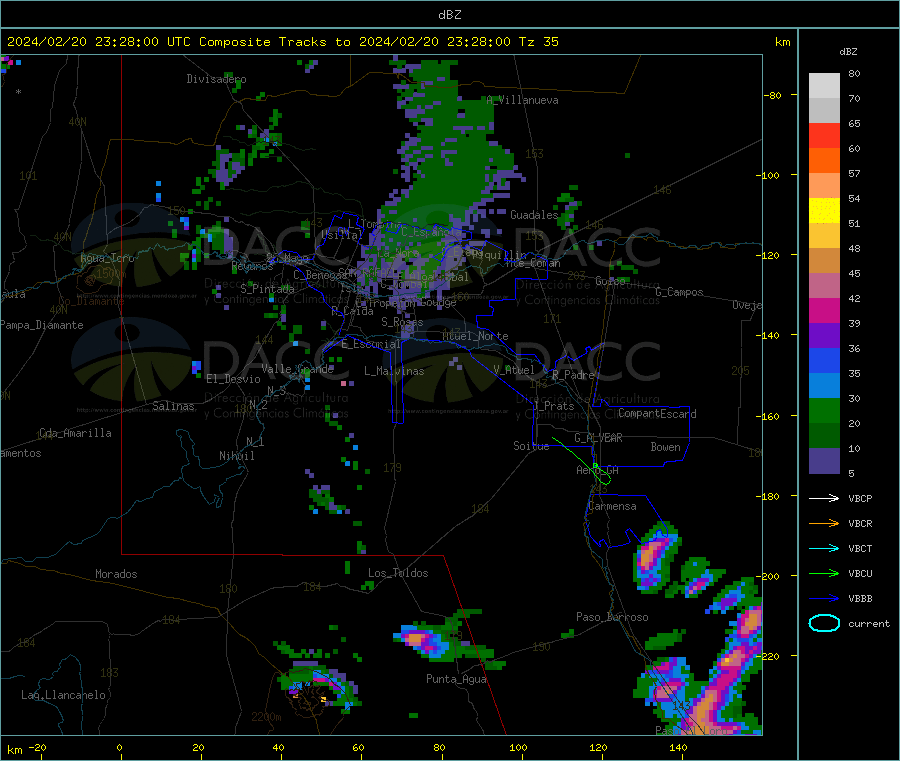Click the 'Divisadero' map label

point(216,79)
